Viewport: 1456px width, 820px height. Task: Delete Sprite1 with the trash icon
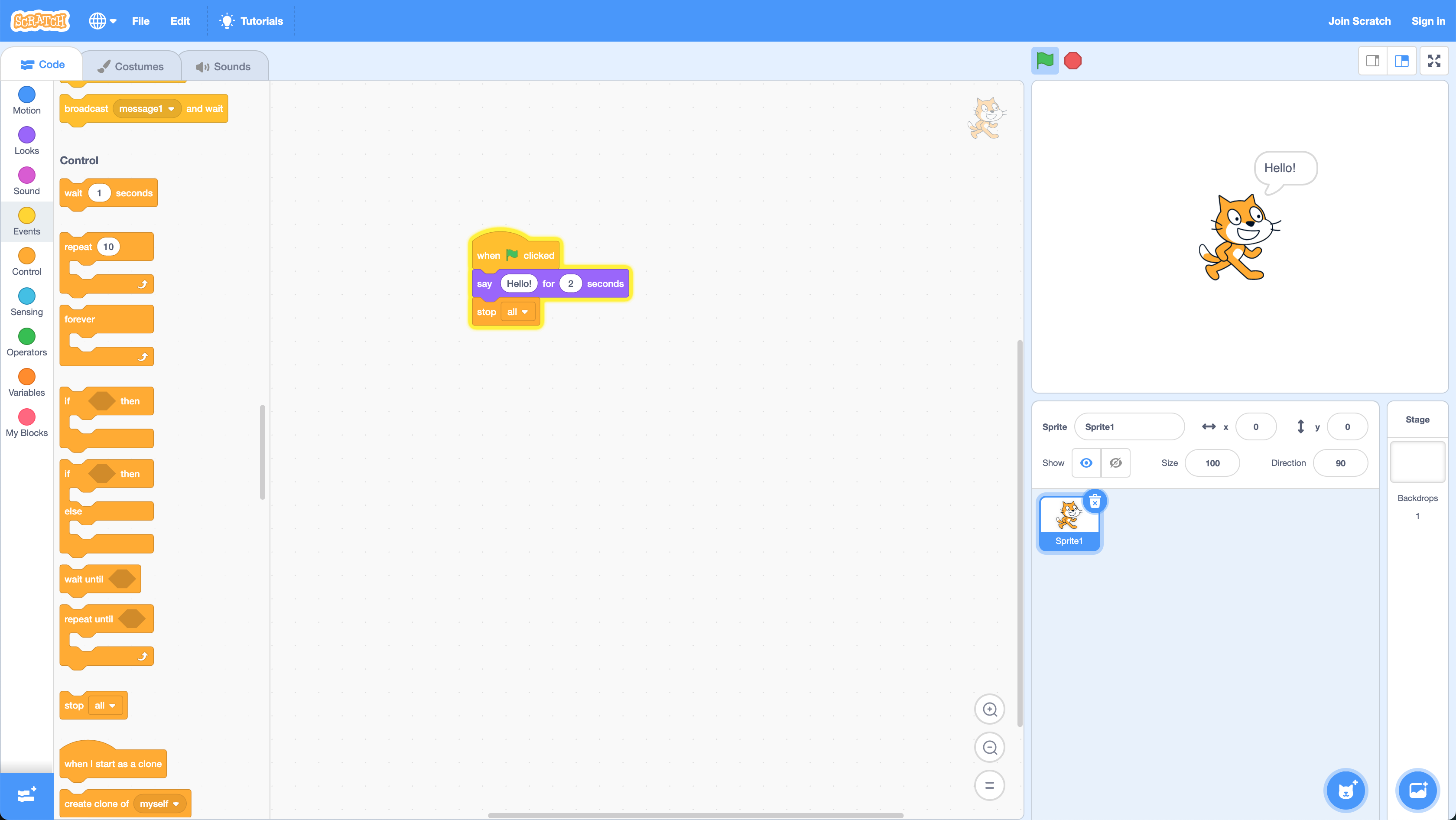(1095, 502)
